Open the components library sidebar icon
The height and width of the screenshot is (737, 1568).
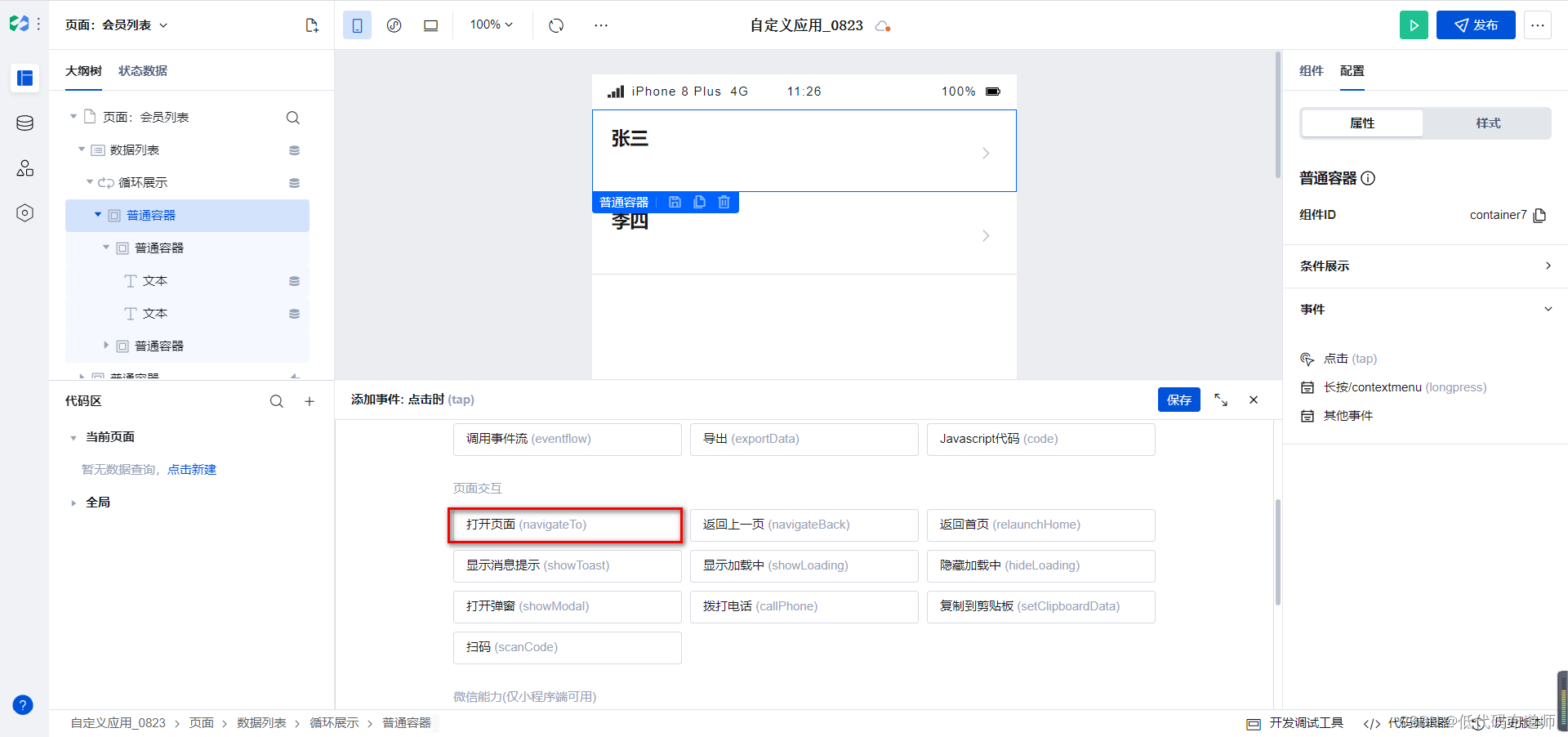pos(24,168)
